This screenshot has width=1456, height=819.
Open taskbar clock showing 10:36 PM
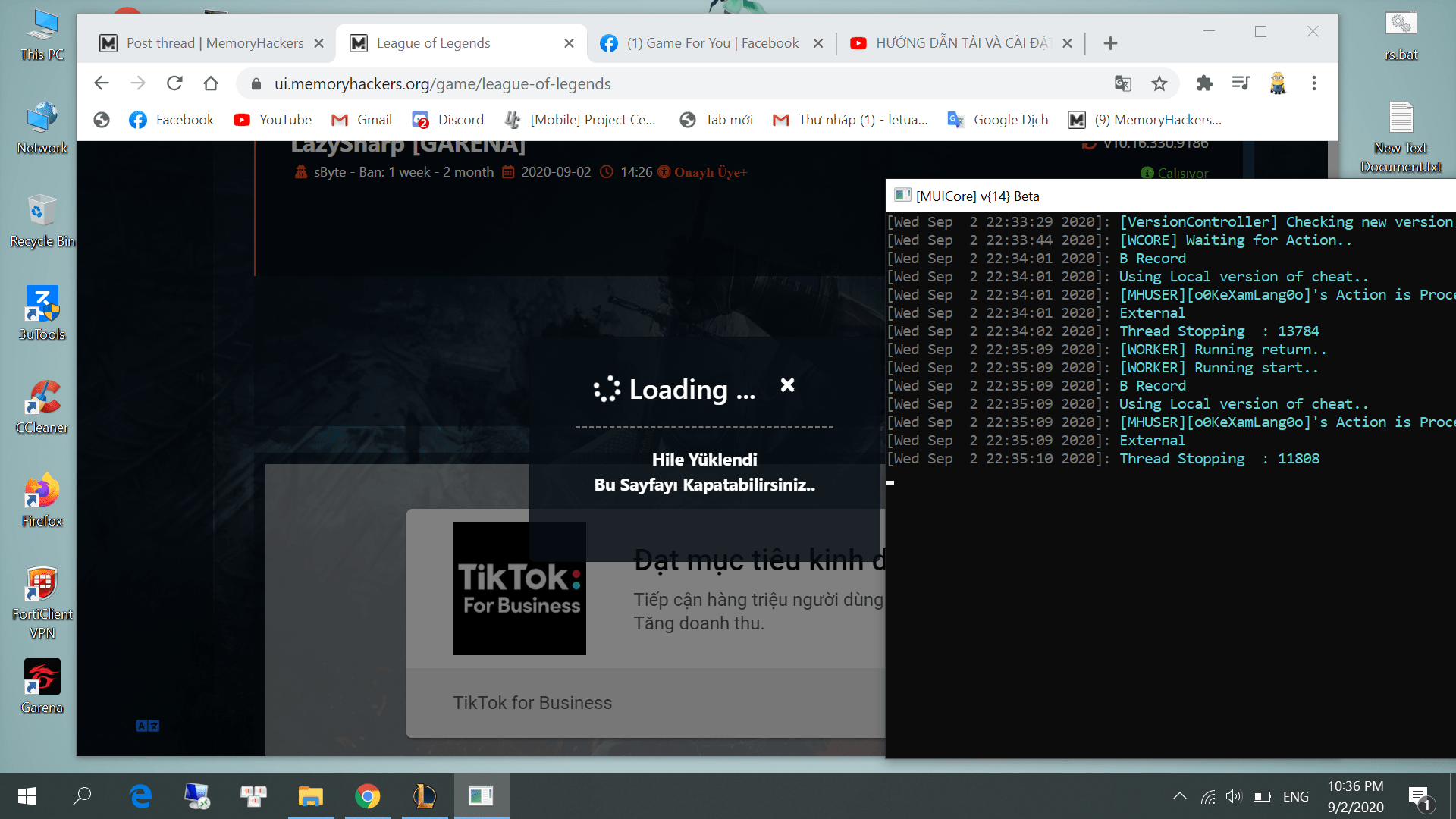tap(1356, 796)
